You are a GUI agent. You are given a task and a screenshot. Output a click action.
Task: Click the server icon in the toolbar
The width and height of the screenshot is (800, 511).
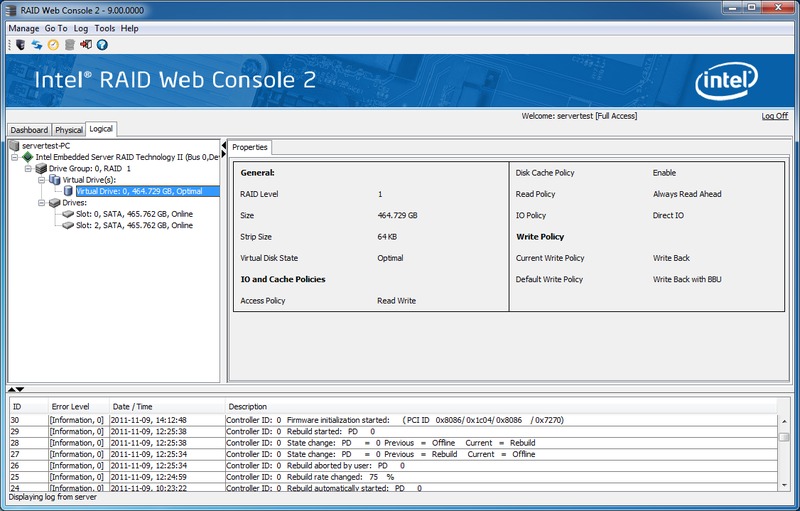(20, 44)
